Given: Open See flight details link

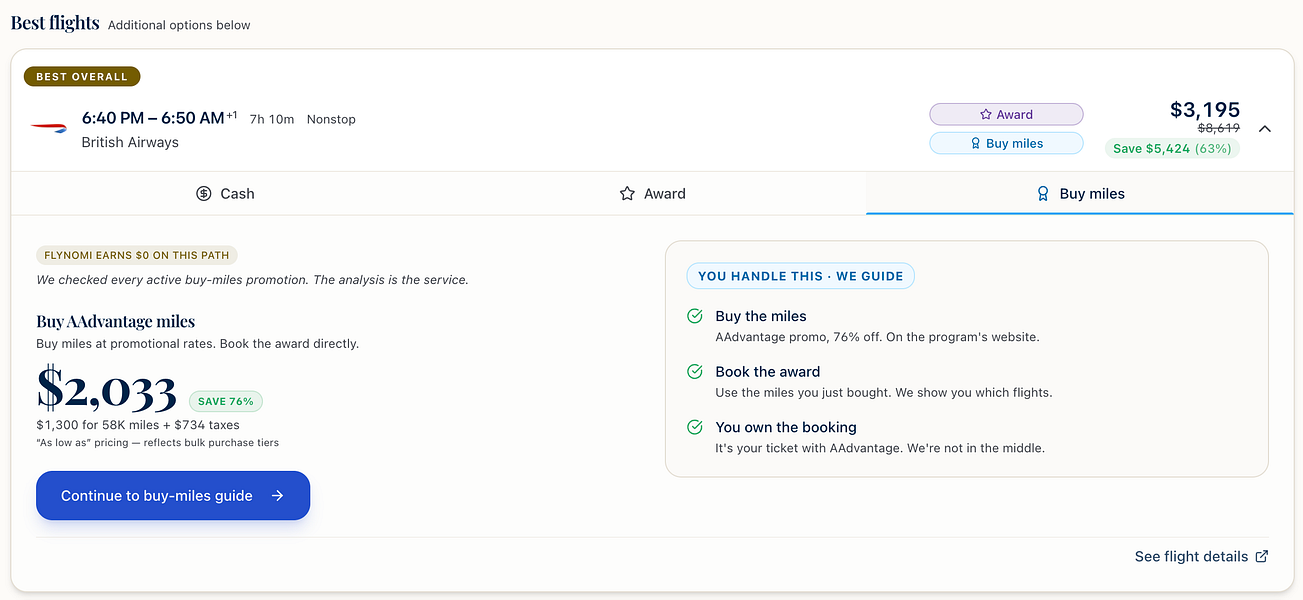Looking at the screenshot, I should click(1201, 556).
